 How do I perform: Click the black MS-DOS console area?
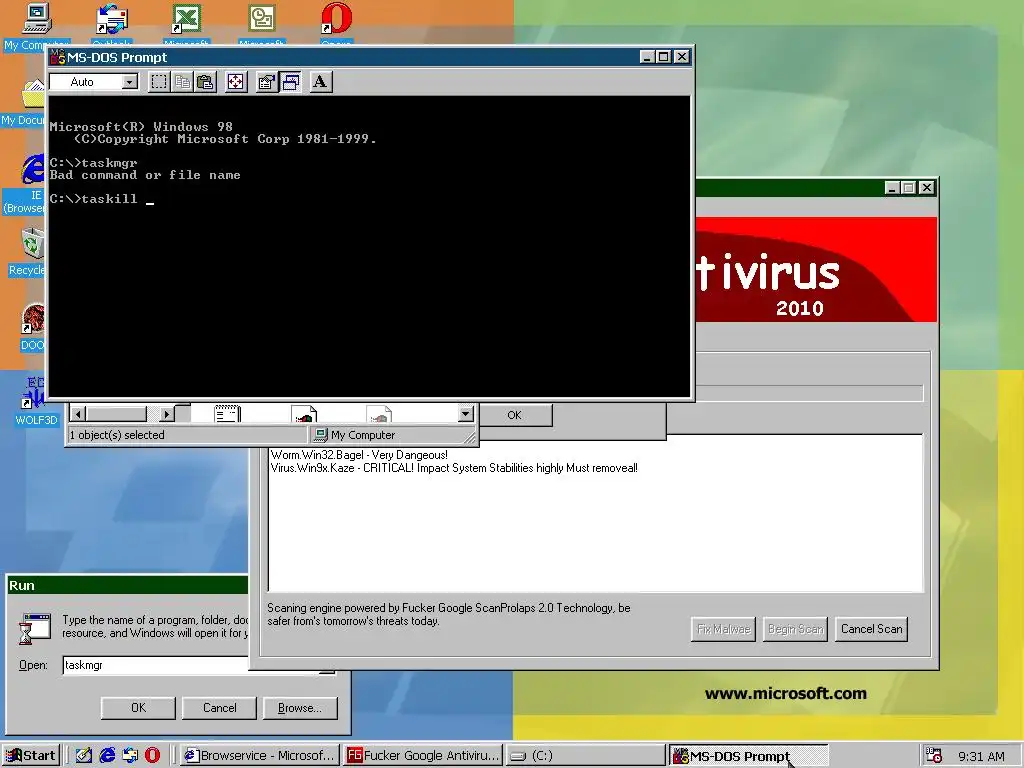tap(369, 246)
